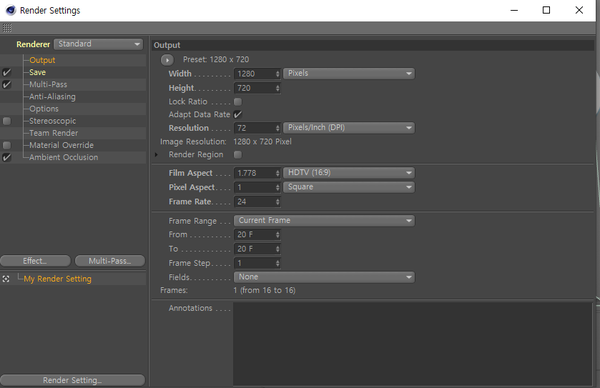This screenshot has height=388, width=600.
Task: Select Multi-Pass in the settings list
Action: click(48, 85)
